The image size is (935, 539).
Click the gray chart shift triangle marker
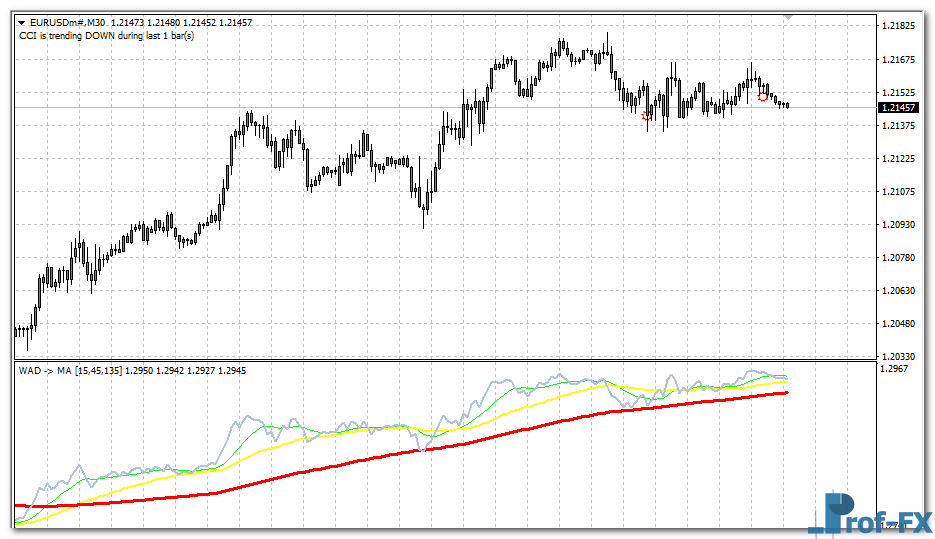pos(789,17)
